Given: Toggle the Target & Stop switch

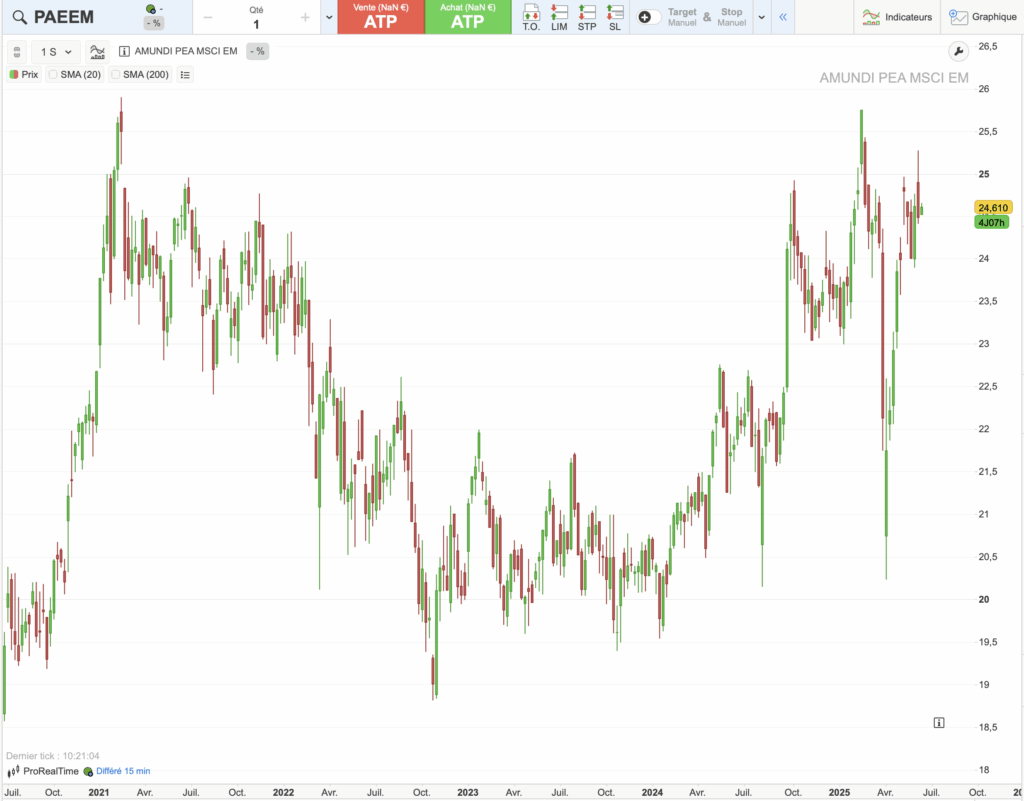Looking at the screenshot, I should coord(649,18).
